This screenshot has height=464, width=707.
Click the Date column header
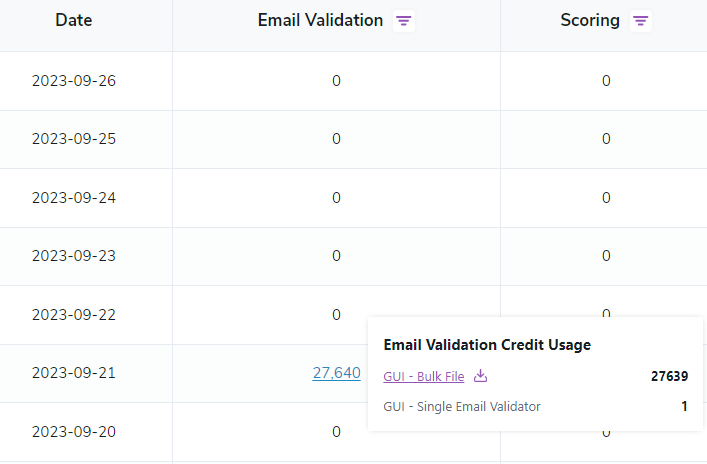coord(74,21)
